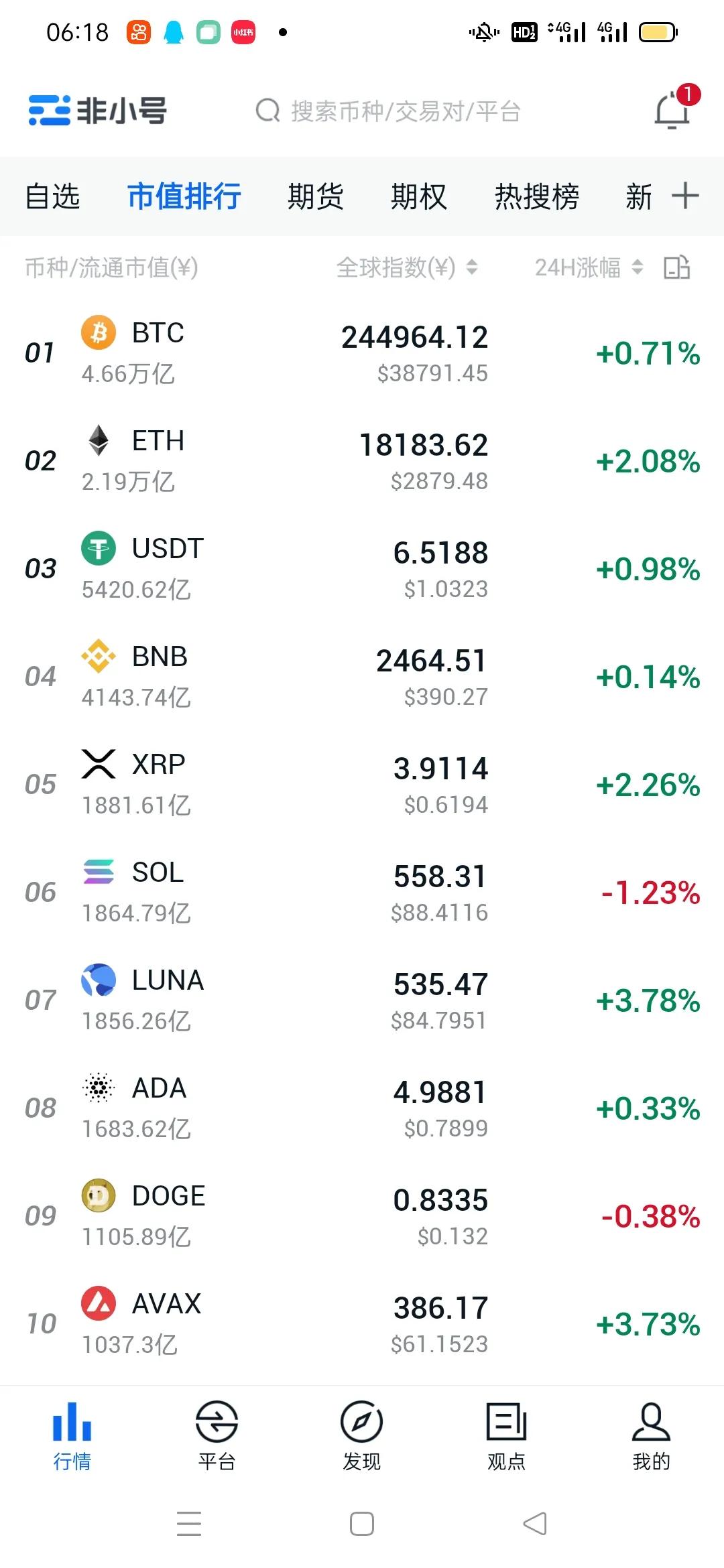Open the LUNA coin entry
This screenshot has width=724, height=1568.
tap(362, 1000)
